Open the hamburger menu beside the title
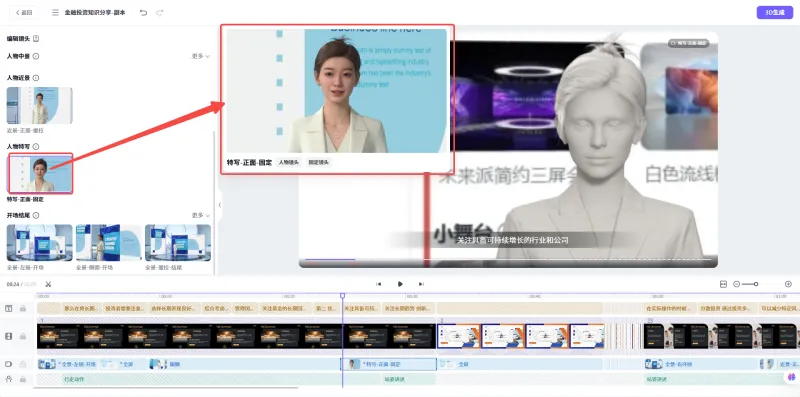Image resolution: width=800 pixels, height=397 pixels. click(x=55, y=12)
